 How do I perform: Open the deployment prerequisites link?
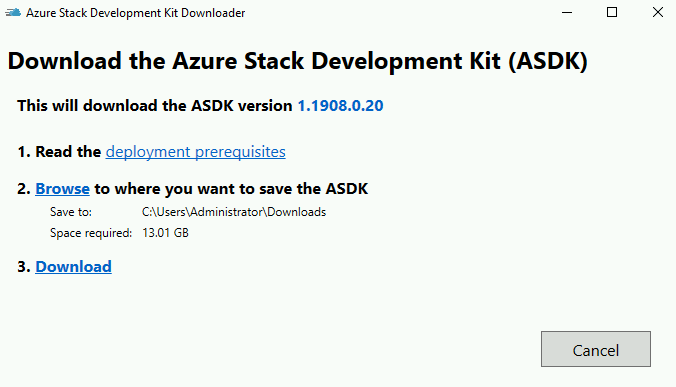195,152
